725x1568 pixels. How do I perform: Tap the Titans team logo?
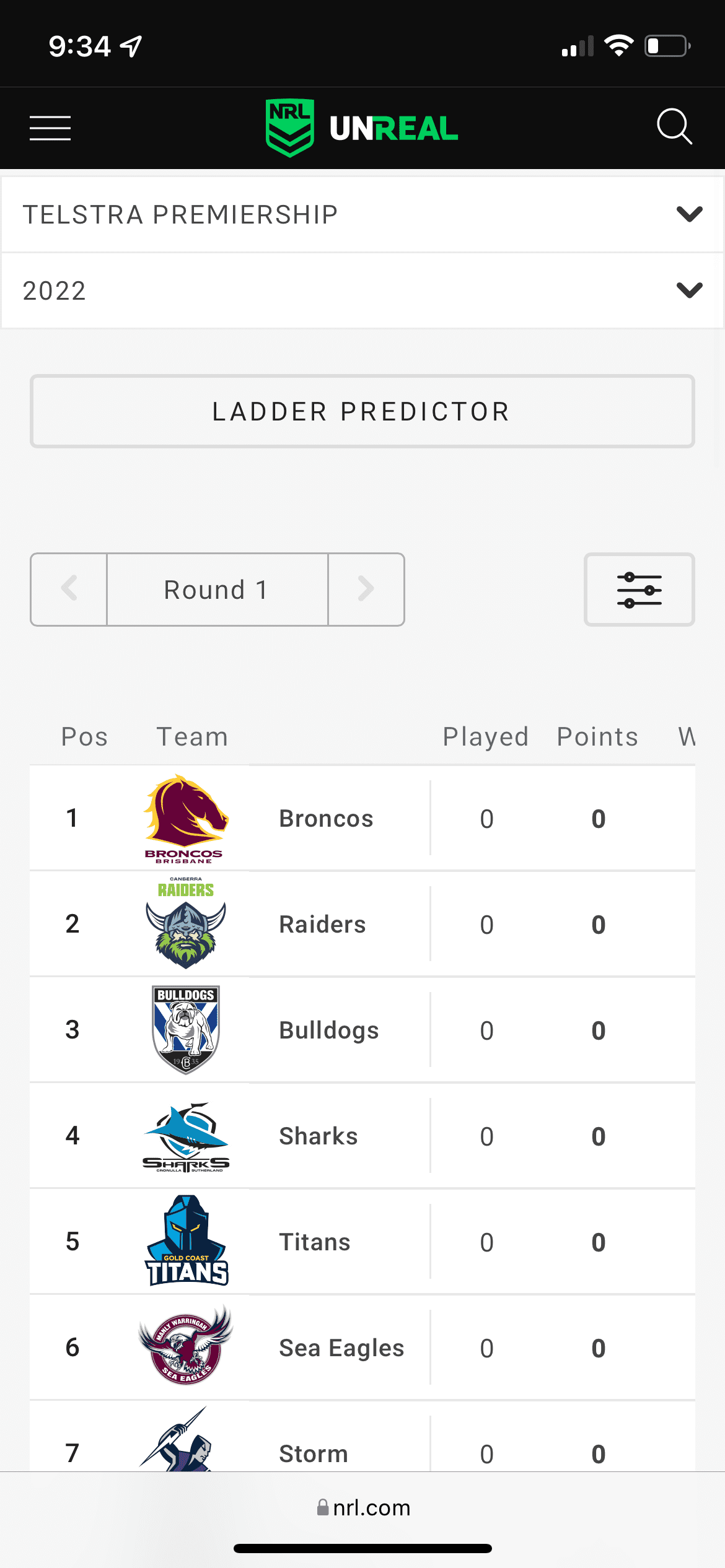(186, 1240)
